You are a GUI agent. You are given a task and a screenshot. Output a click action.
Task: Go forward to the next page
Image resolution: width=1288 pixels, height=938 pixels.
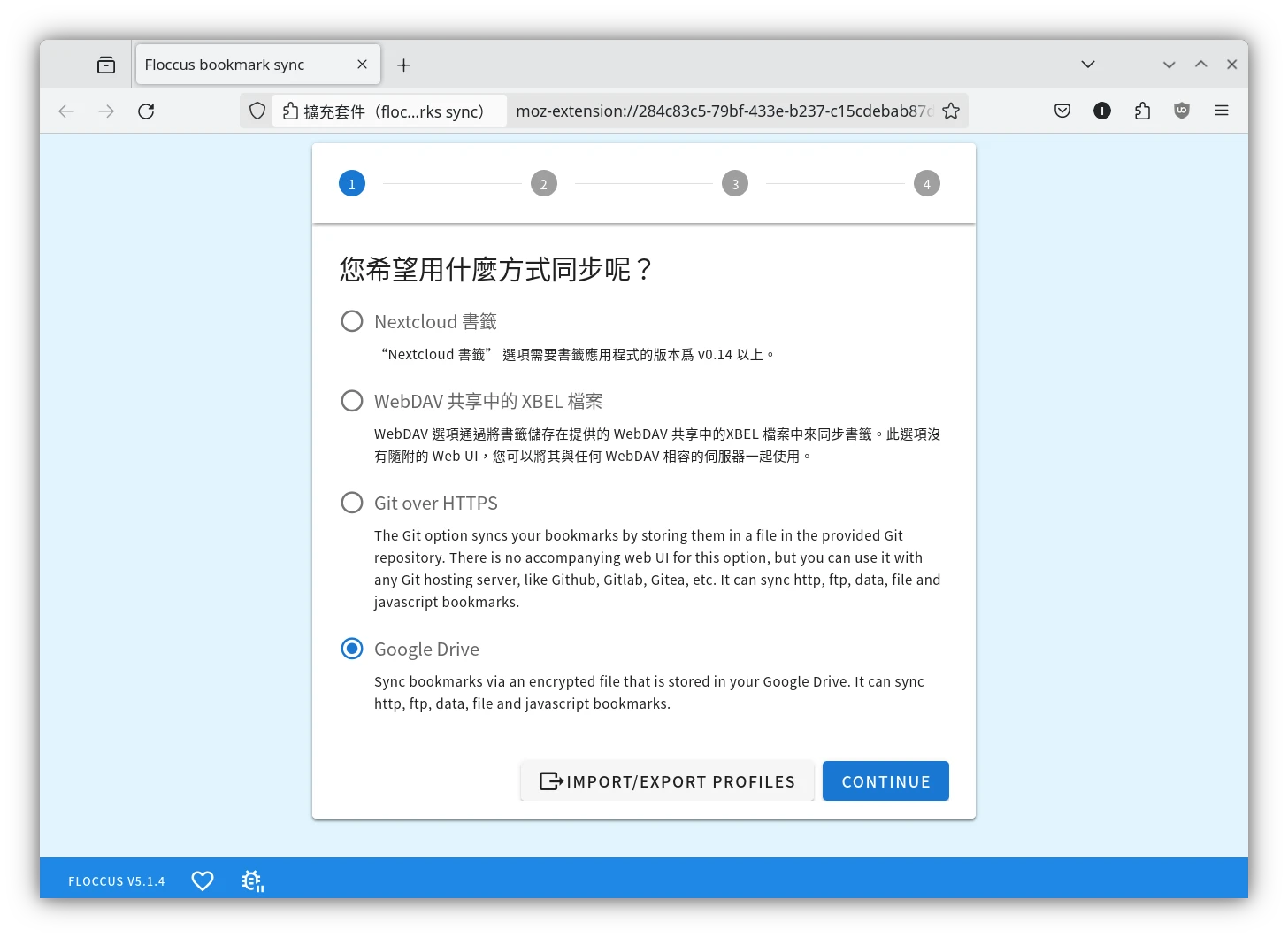(106, 111)
